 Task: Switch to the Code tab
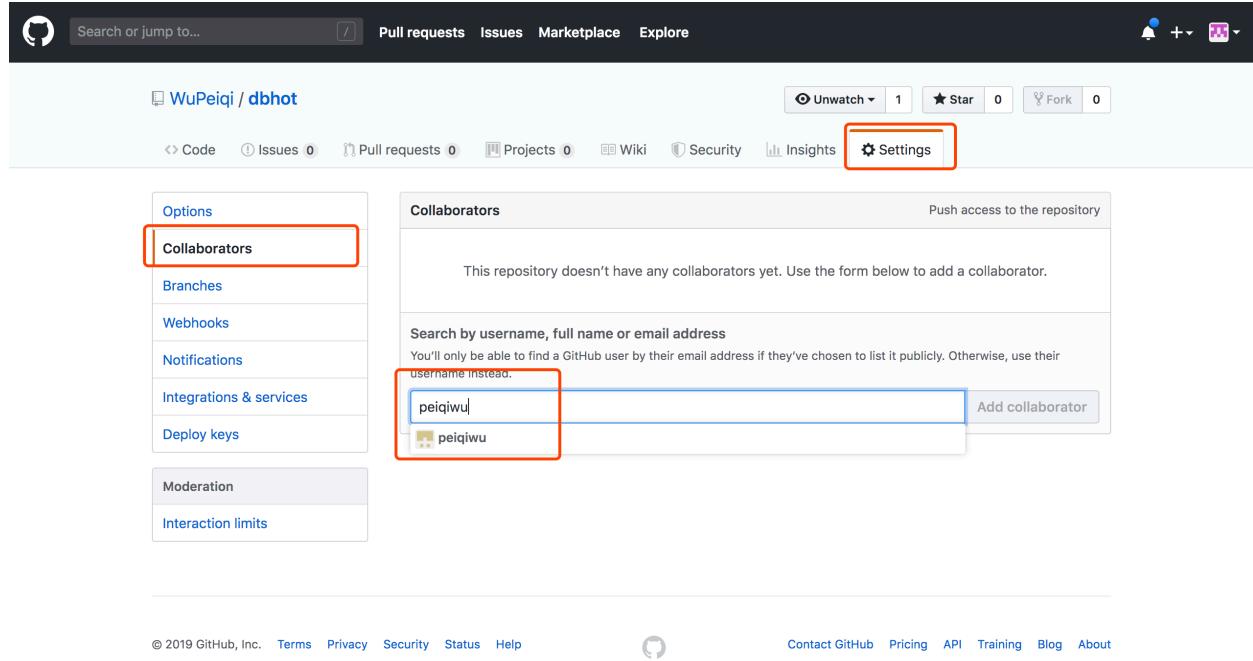point(190,150)
